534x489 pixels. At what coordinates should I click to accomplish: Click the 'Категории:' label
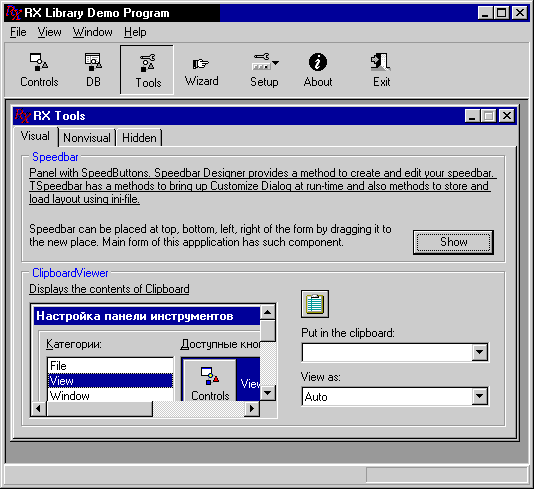(74, 344)
